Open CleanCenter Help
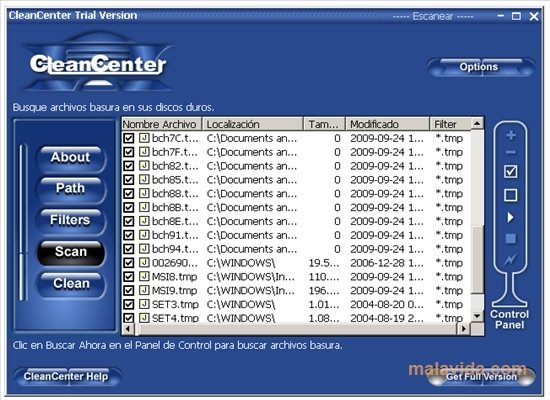Image resolution: width=550 pixels, height=400 pixels. coord(67,377)
